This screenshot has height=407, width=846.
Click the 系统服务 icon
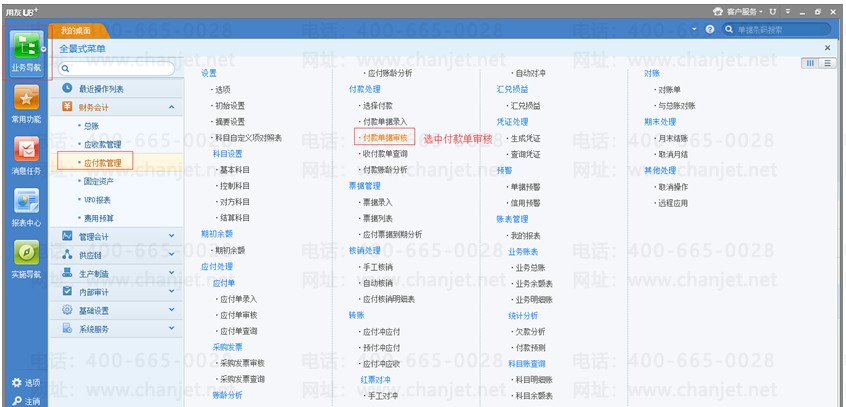coord(67,328)
